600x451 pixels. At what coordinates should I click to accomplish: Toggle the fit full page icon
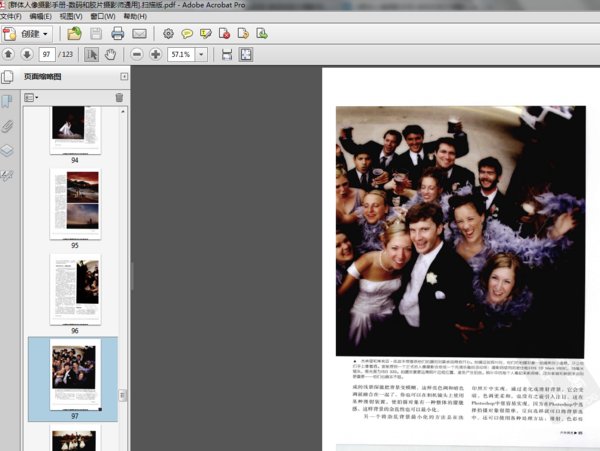246,54
